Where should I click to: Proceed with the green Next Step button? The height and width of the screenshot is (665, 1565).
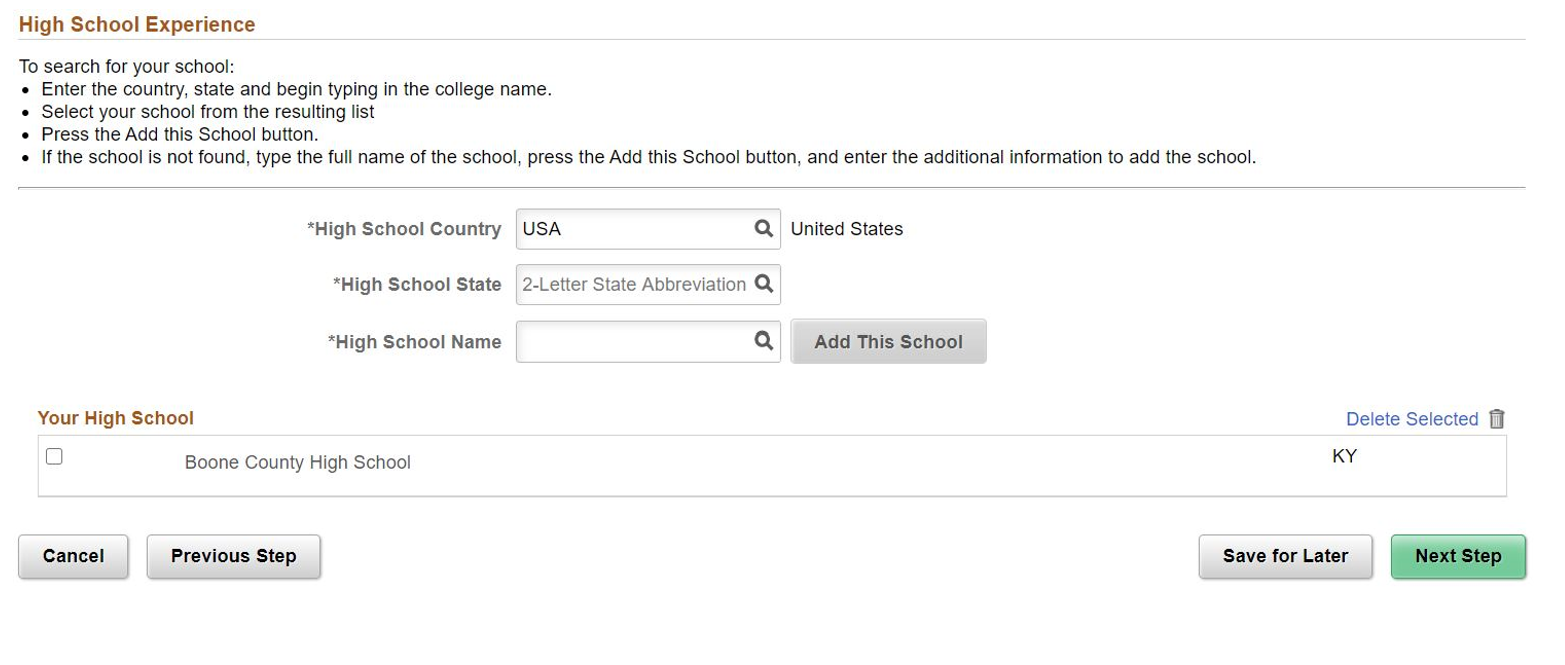(1458, 556)
